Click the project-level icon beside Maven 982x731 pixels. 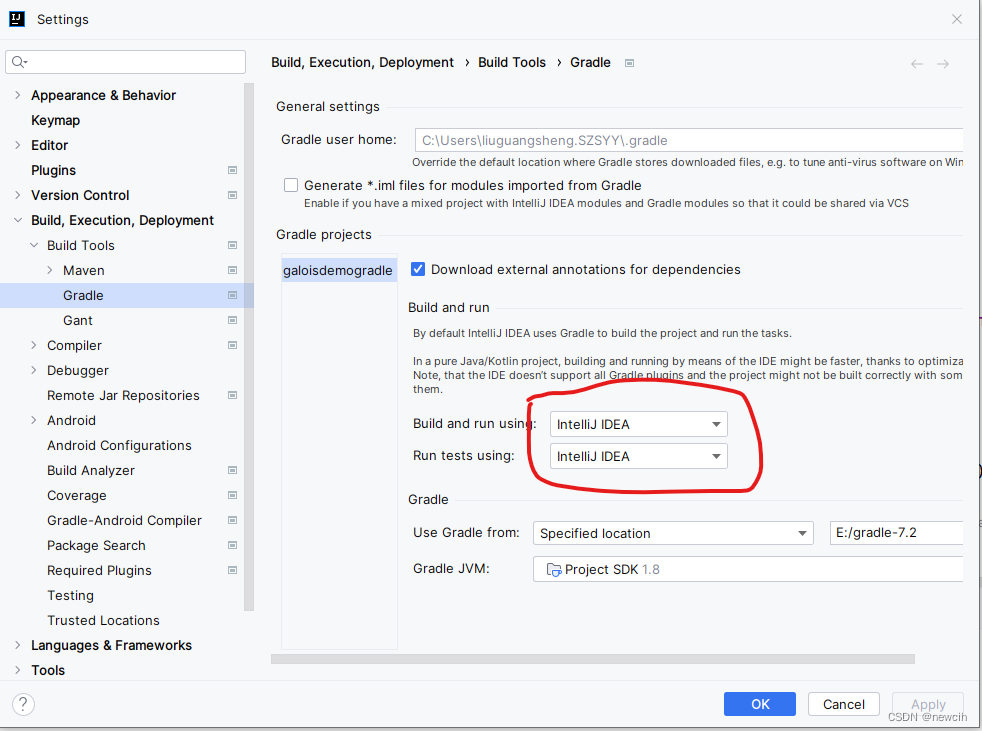(x=232, y=271)
